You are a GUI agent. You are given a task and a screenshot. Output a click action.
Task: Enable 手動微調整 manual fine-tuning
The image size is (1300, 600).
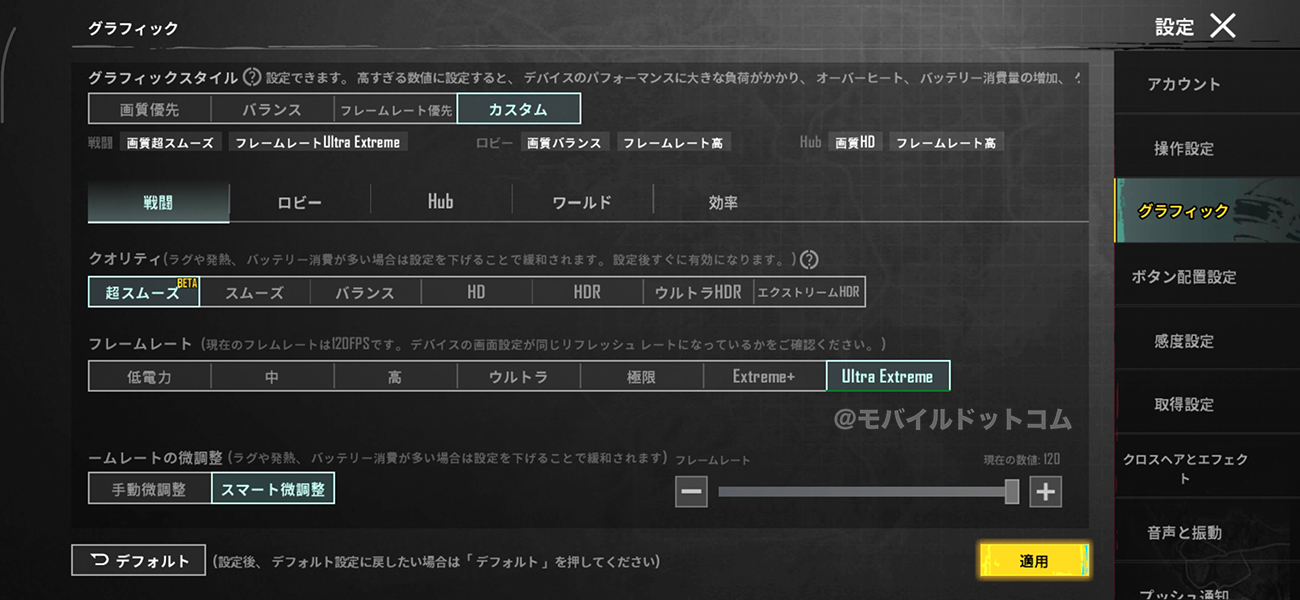tap(149, 490)
